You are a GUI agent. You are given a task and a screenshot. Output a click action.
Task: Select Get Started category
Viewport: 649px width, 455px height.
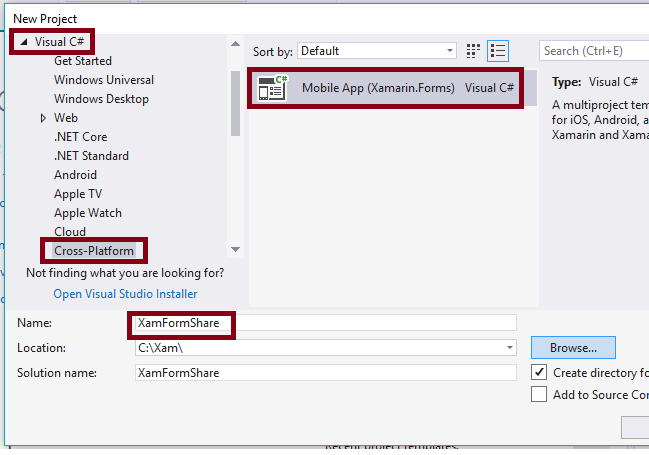(83, 61)
